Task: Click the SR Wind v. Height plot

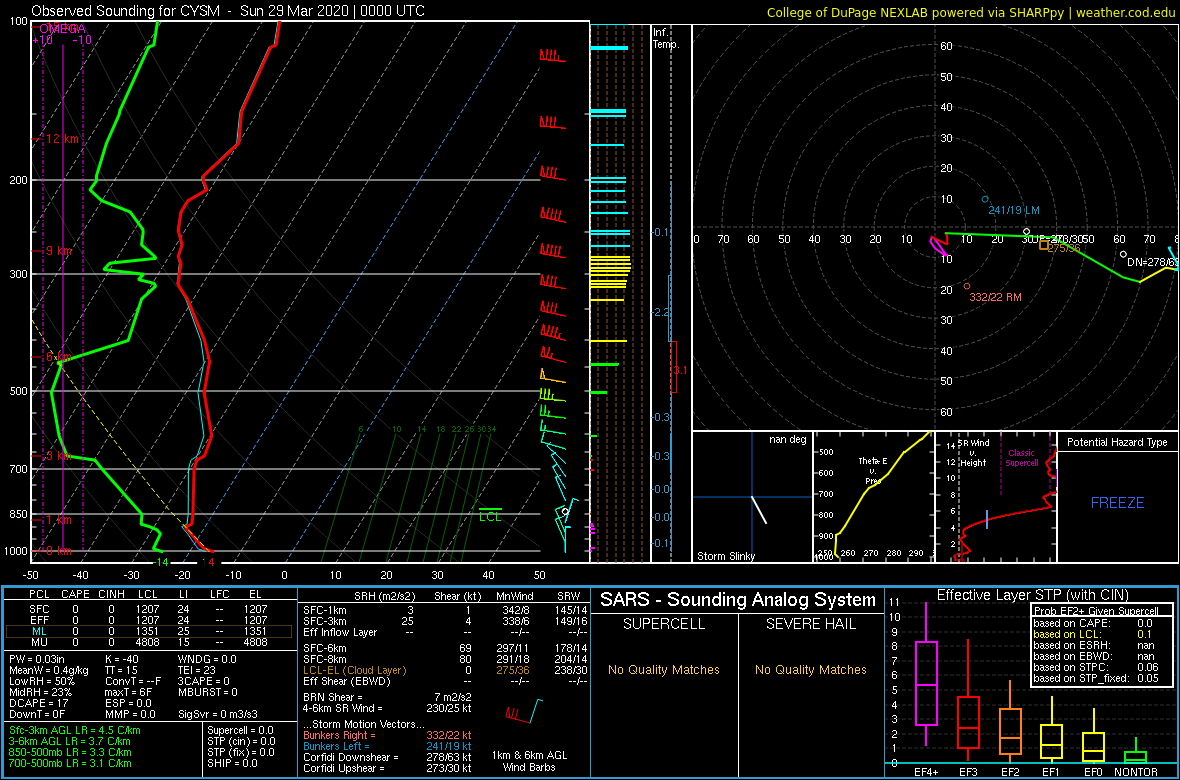Action: 996,496
